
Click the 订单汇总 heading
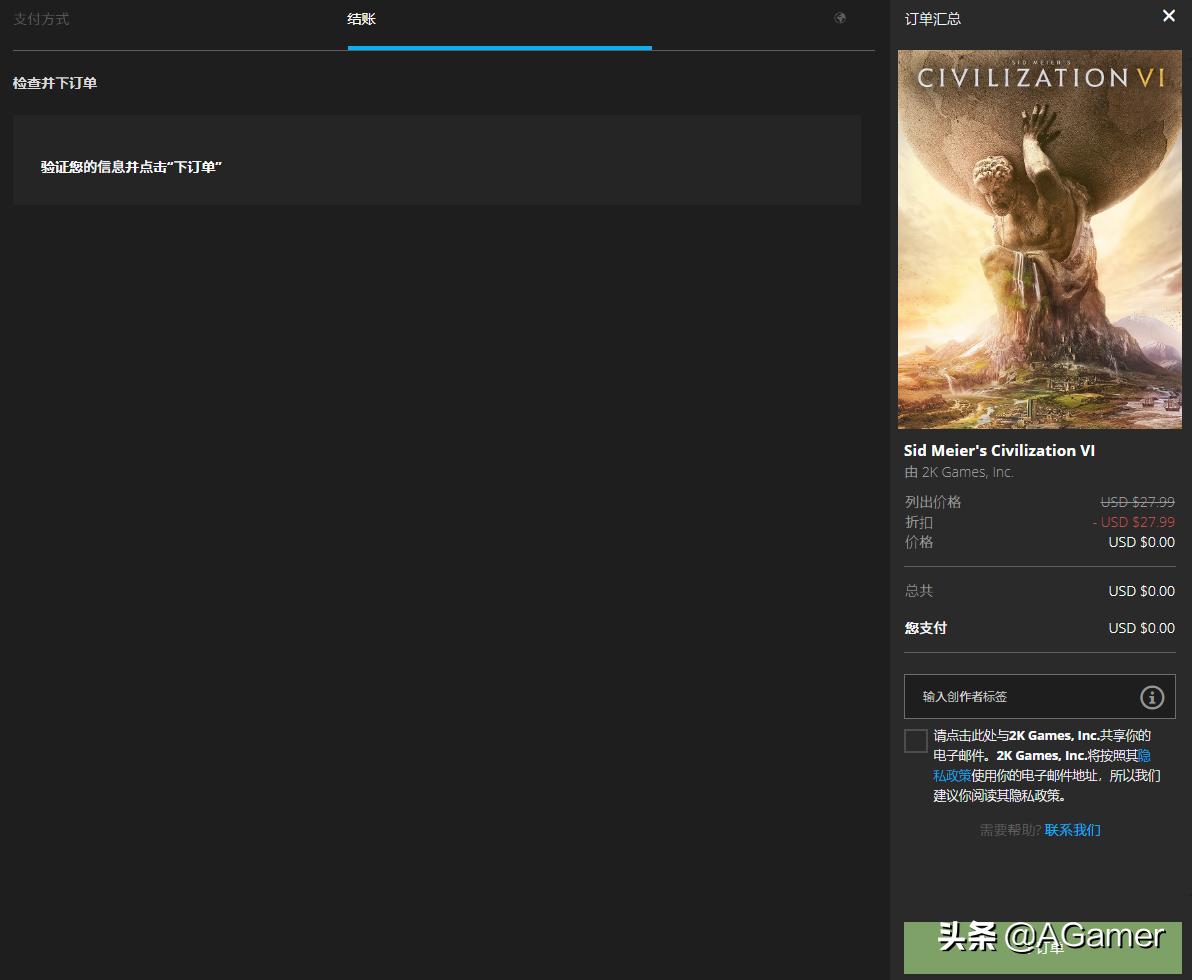point(932,19)
